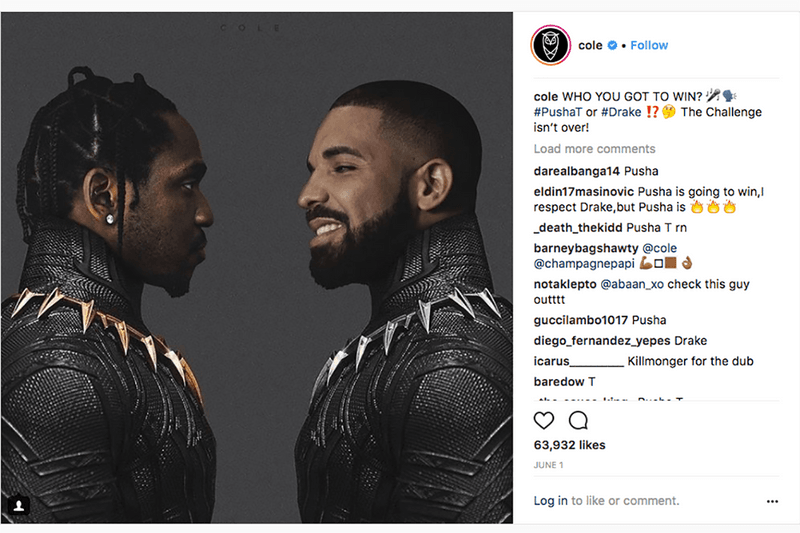Open the main post photo

click(x=257, y=267)
